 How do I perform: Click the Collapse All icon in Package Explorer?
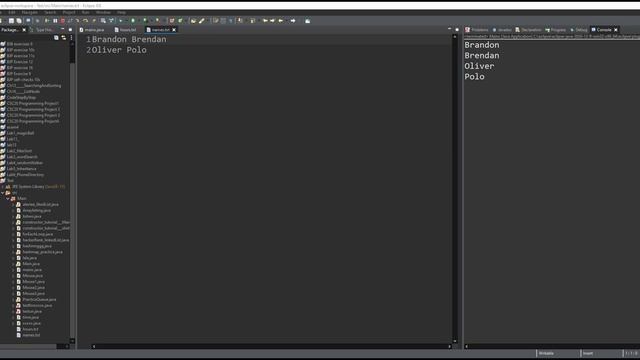click(x=56, y=38)
